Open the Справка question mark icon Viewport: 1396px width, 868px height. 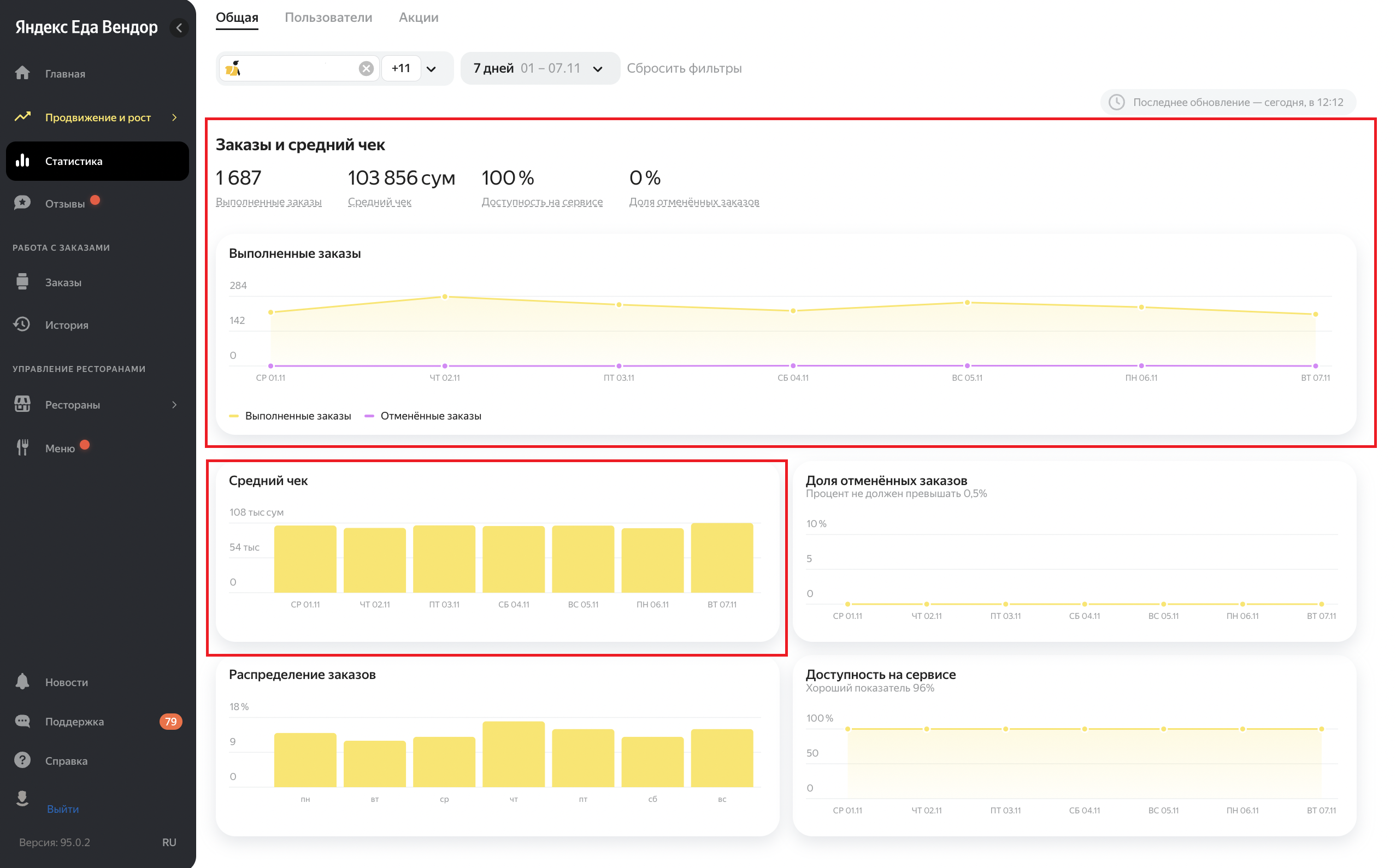click(22, 760)
